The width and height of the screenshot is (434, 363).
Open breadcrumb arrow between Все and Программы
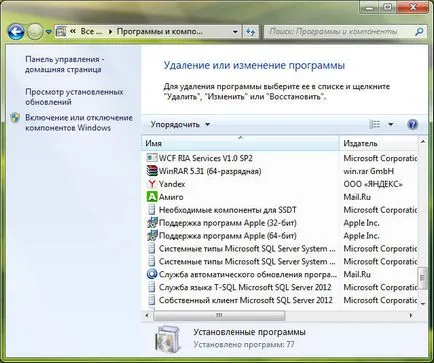110,32
